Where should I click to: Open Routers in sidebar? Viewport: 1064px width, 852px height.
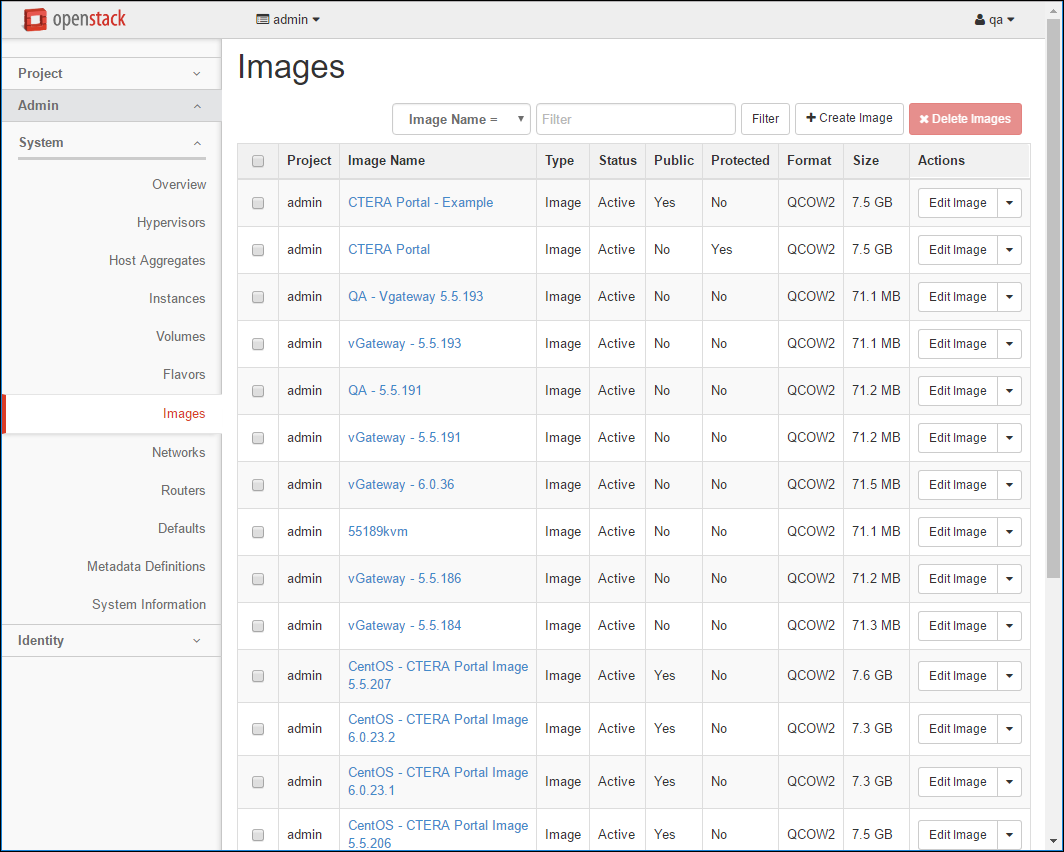coord(183,490)
